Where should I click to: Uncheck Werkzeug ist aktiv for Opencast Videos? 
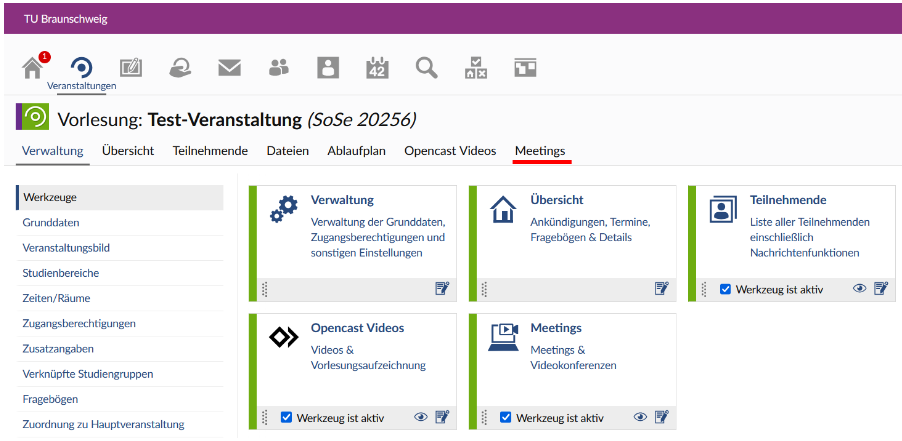click(286, 417)
